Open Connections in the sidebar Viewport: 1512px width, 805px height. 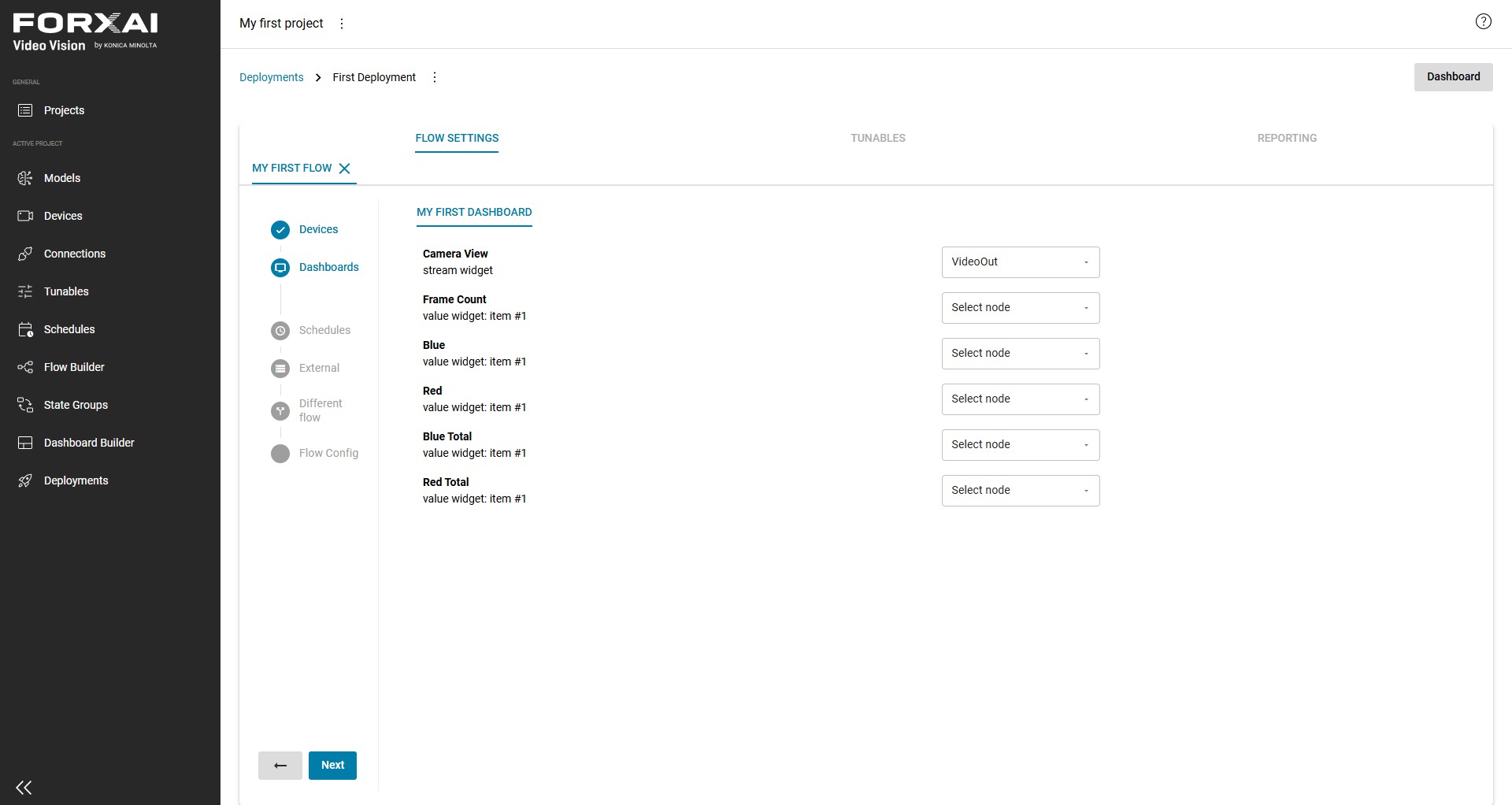(x=75, y=254)
